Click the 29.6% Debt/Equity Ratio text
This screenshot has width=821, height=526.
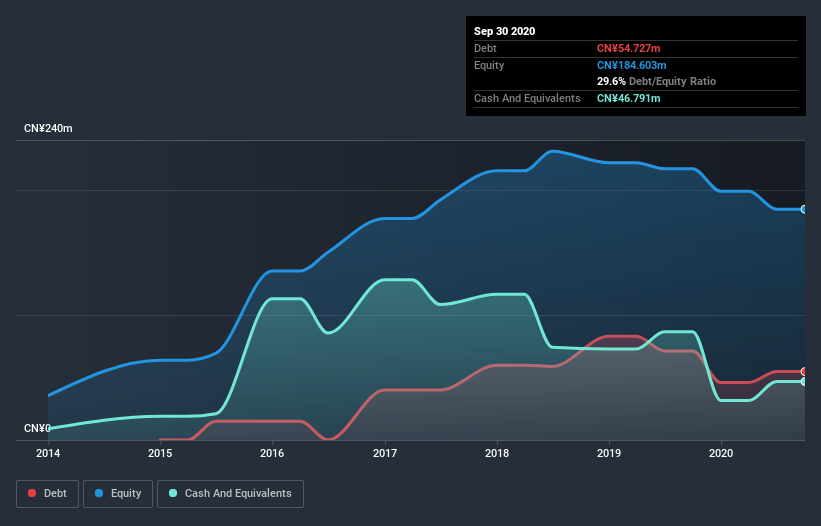[x=656, y=81]
